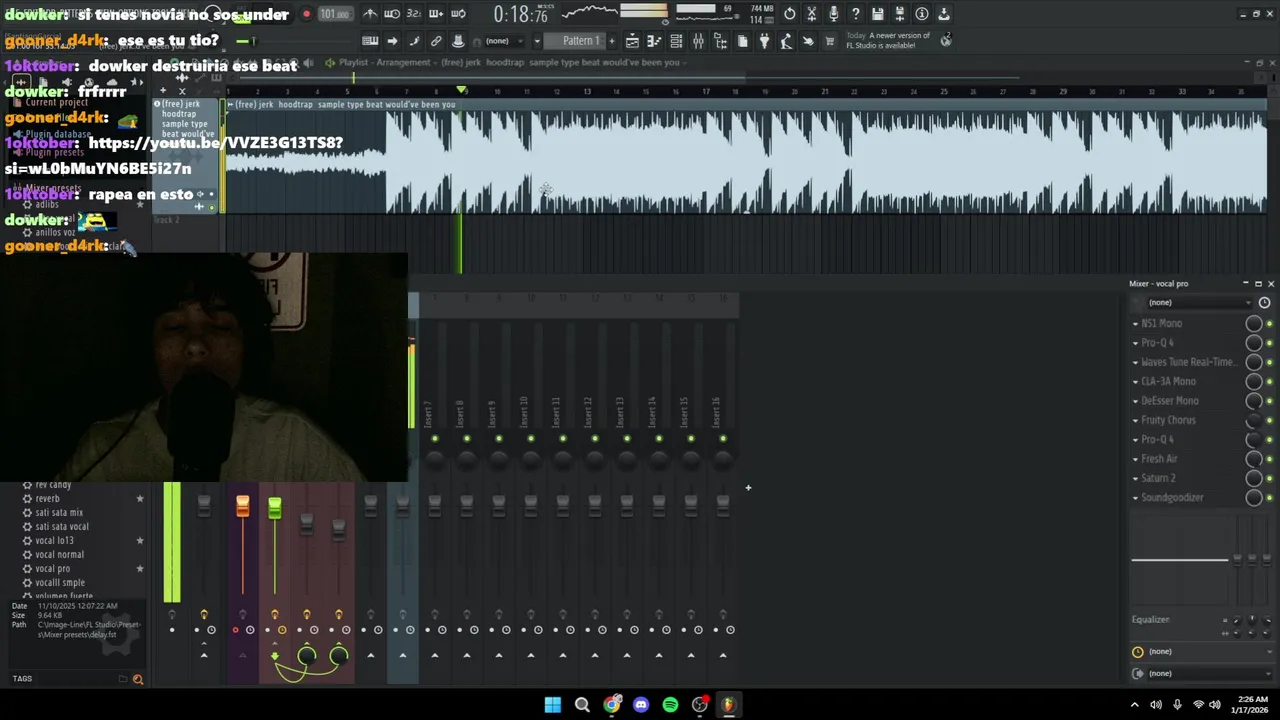Open the Soundgoodizer slot arrow menu

click(x=1135, y=498)
